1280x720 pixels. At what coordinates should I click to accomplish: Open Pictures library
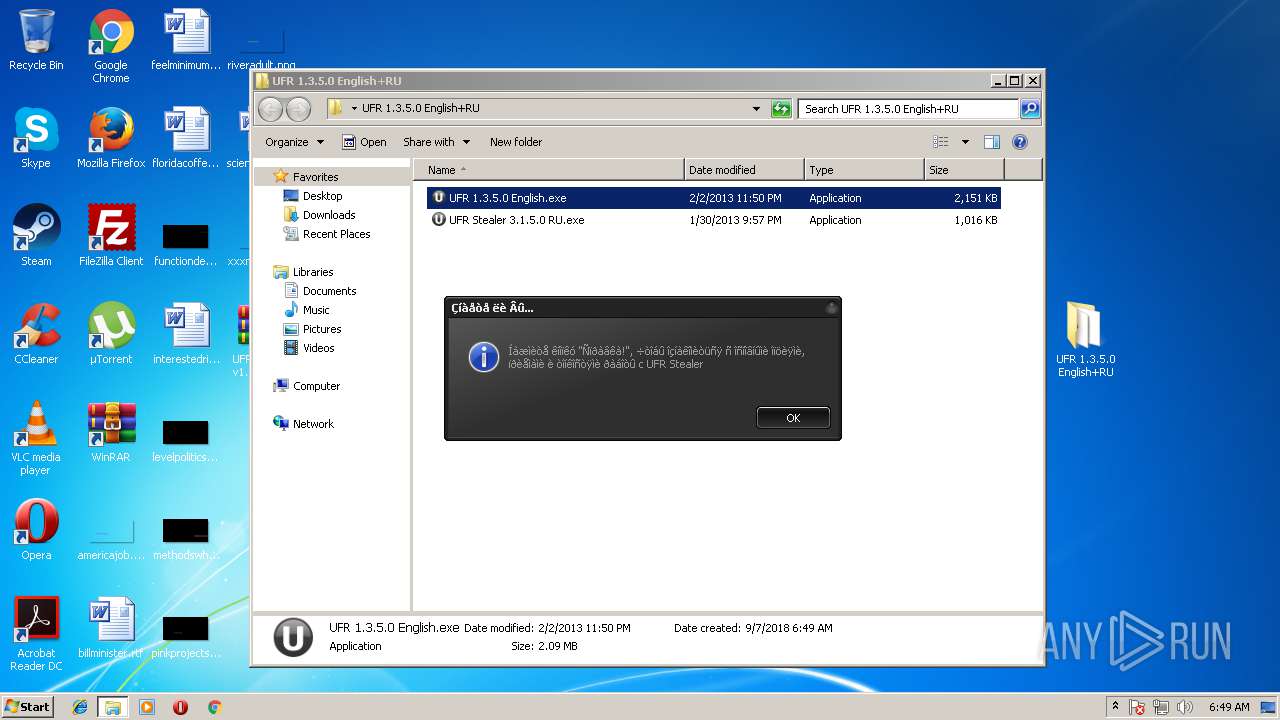tap(322, 329)
